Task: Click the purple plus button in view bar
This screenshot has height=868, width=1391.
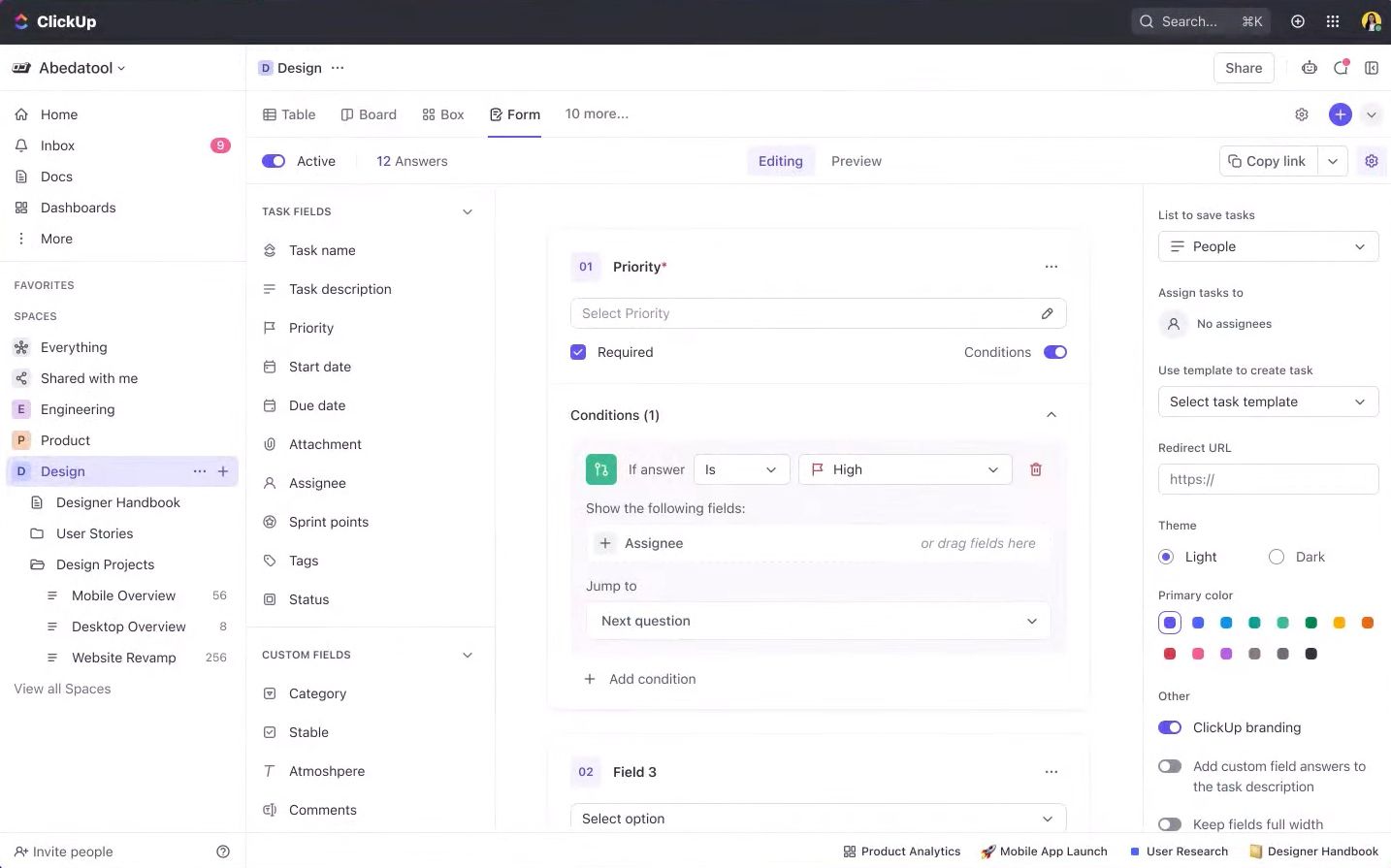Action: pos(1340,114)
